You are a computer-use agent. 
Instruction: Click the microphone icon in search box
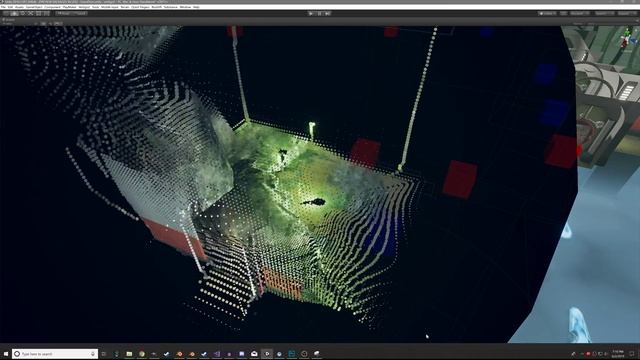pyautogui.click(x=93, y=354)
